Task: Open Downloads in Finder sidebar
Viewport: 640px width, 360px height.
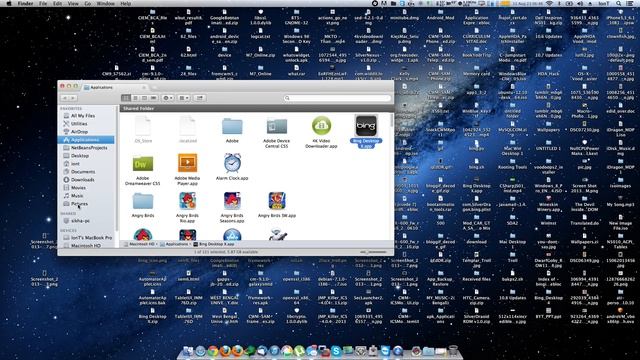Action: click(82, 180)
